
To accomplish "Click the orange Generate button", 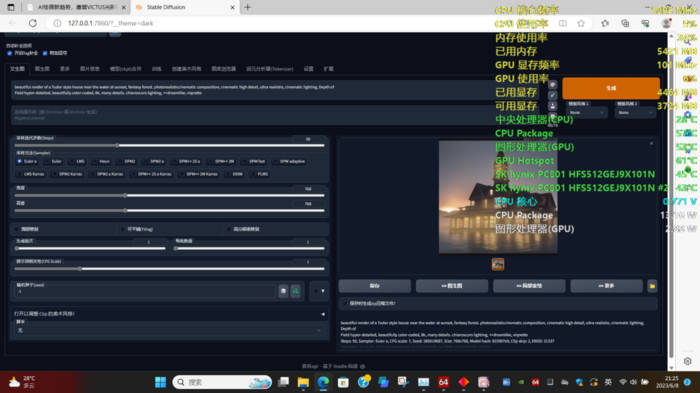I will point(611,88).
